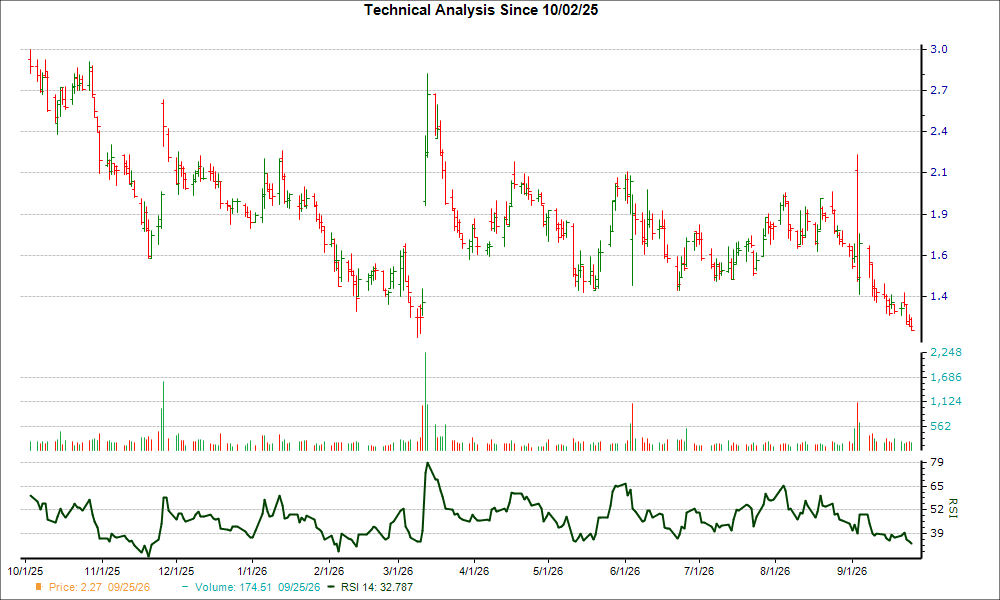Click the 2.7 price axis label
Screen dimensions: 1000x600
[x=939, y=90]
